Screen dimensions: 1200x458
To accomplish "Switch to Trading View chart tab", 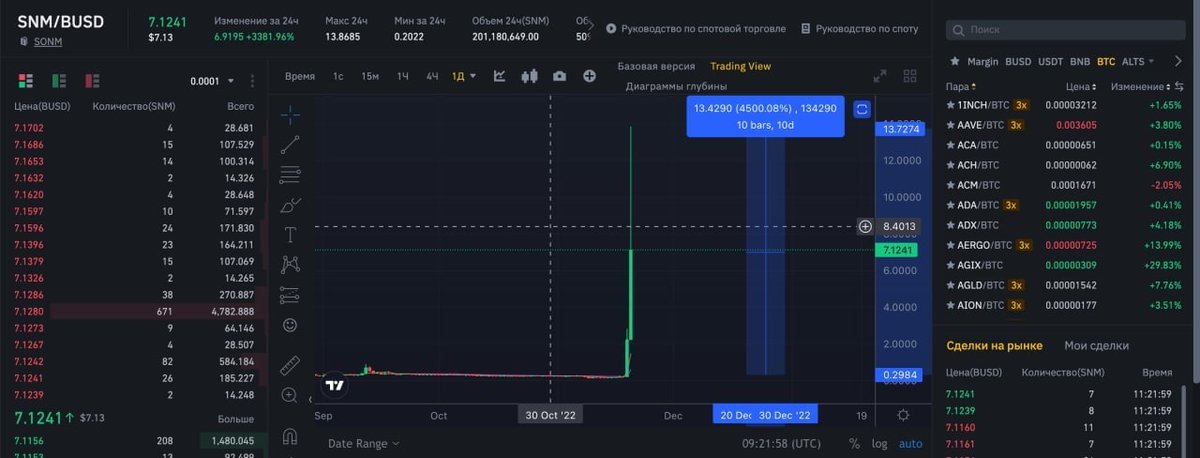I will 740,66.
